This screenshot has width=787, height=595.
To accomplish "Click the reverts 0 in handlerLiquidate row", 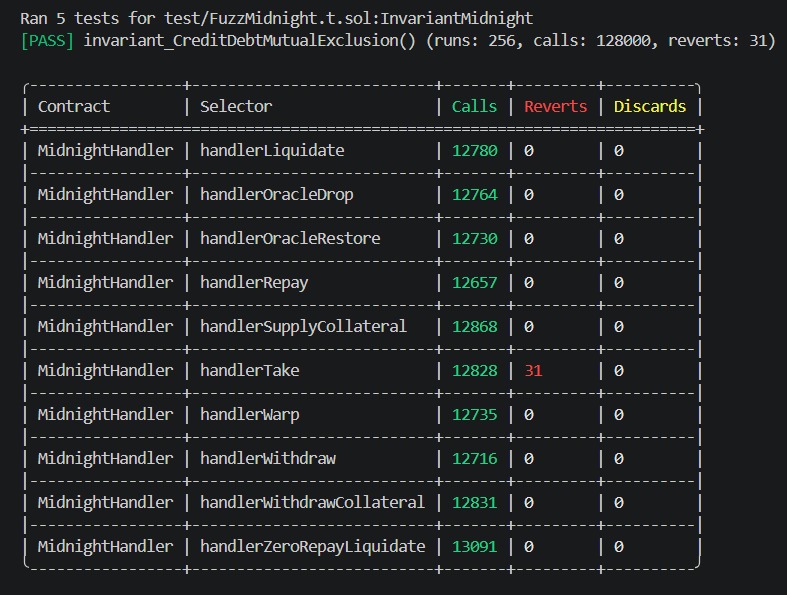I will pyautogui.click(x=529, y=151).
